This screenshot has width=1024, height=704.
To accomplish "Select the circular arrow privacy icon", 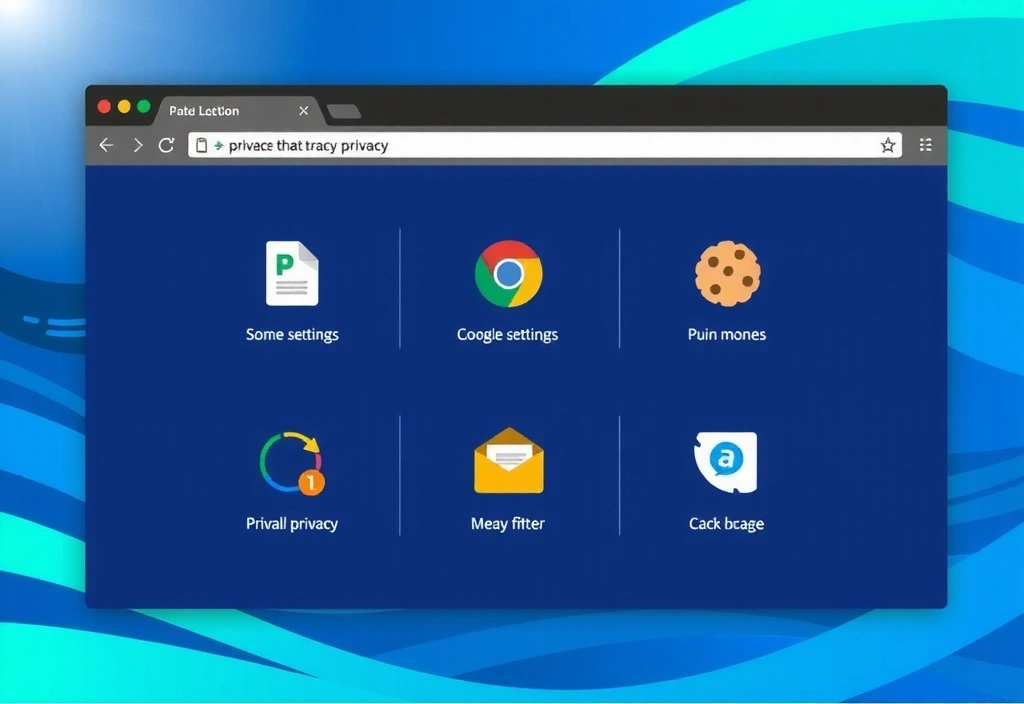I will coord(292,463).
